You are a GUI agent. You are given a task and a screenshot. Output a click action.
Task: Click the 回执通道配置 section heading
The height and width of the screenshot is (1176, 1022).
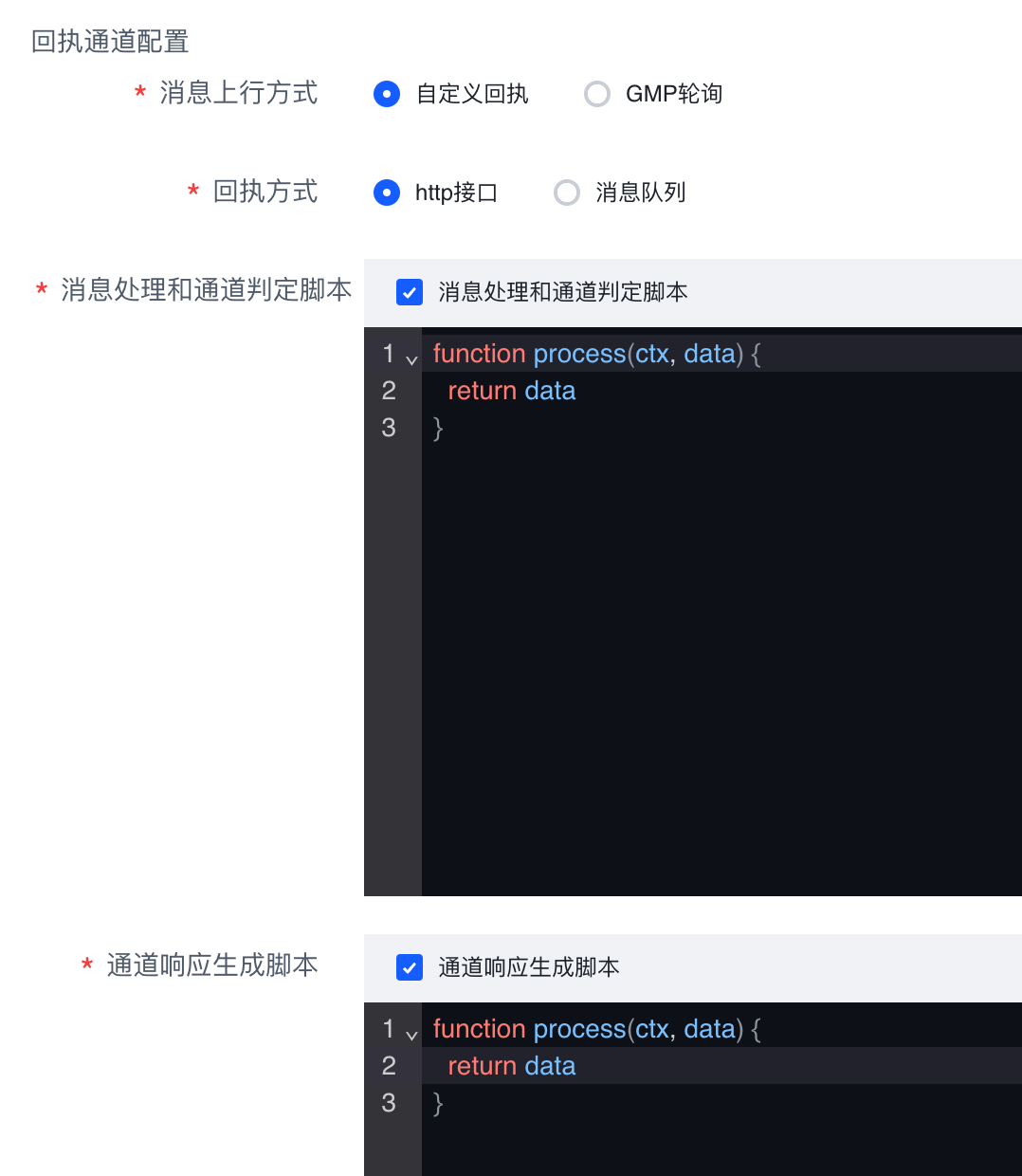110,42
